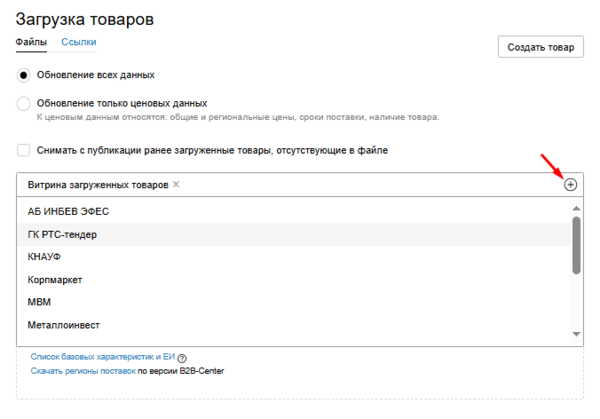Pick 'Металлоинвест' from the list

(293, 325)
